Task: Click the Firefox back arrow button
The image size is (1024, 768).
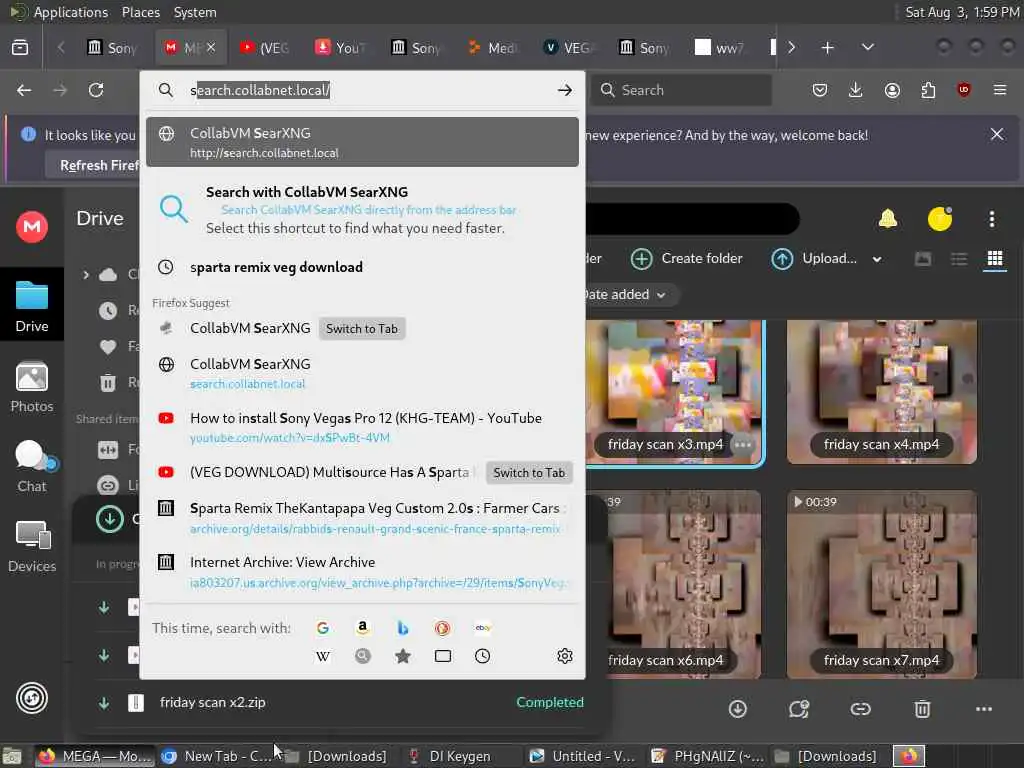Action: pos(24,90)
